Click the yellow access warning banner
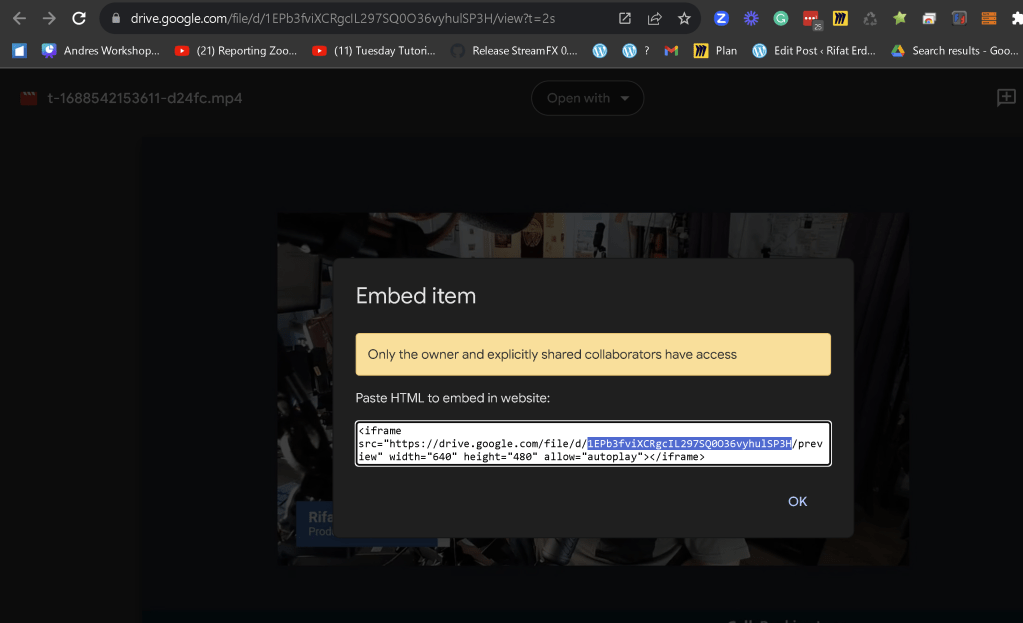This screenshot has height=623, width=1023. click(x=593, y=354)
